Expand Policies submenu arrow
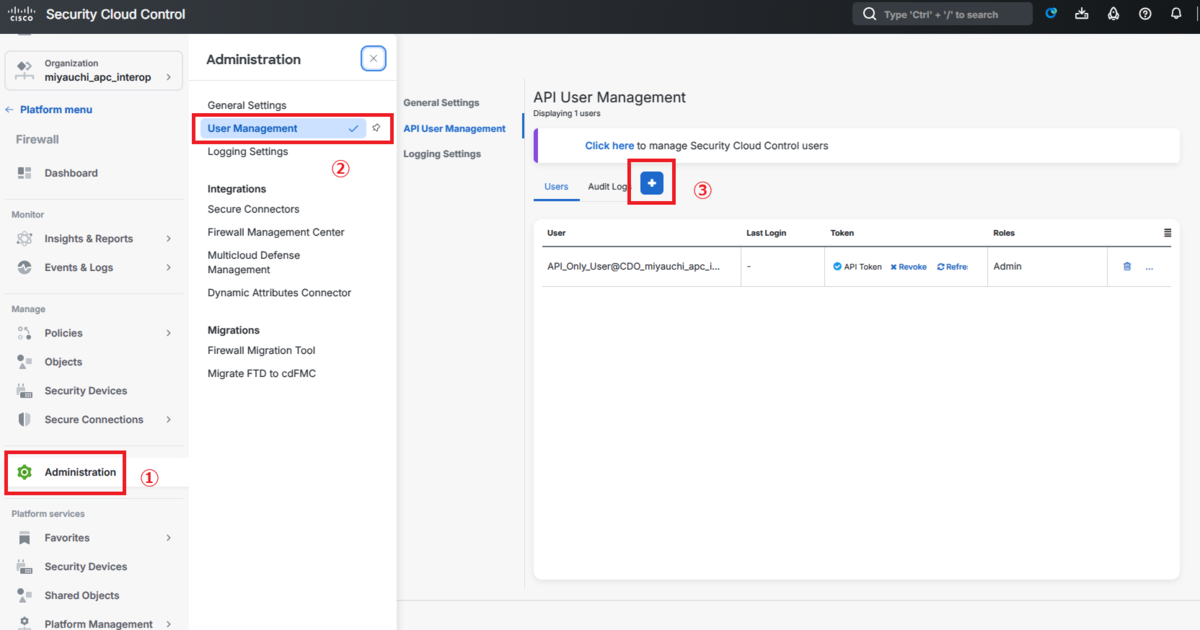The width and height of the screenshot is (1200, 630). point(168,333)
